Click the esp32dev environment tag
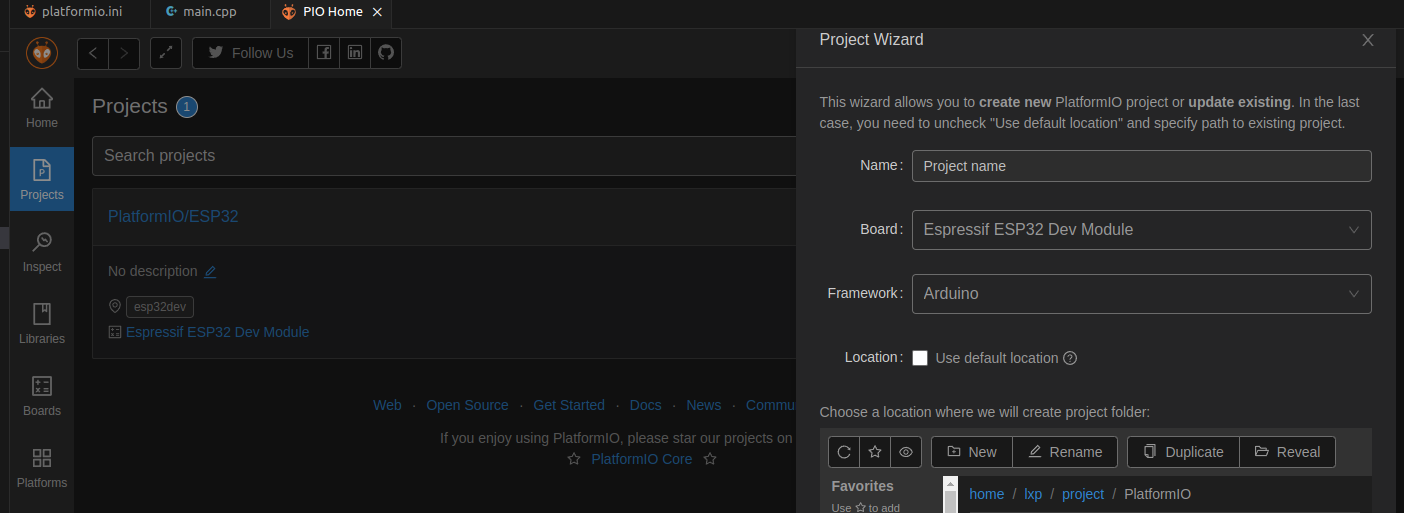Image resolution: width=1404 pixels, height=513 pixels. [160, 307]
